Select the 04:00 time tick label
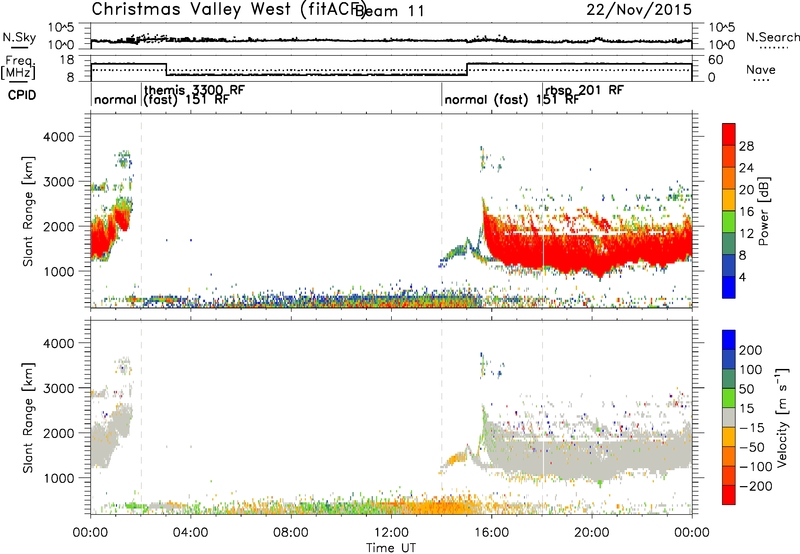The height and width of the screenshot is (554, 800). [x=190, y=533]
